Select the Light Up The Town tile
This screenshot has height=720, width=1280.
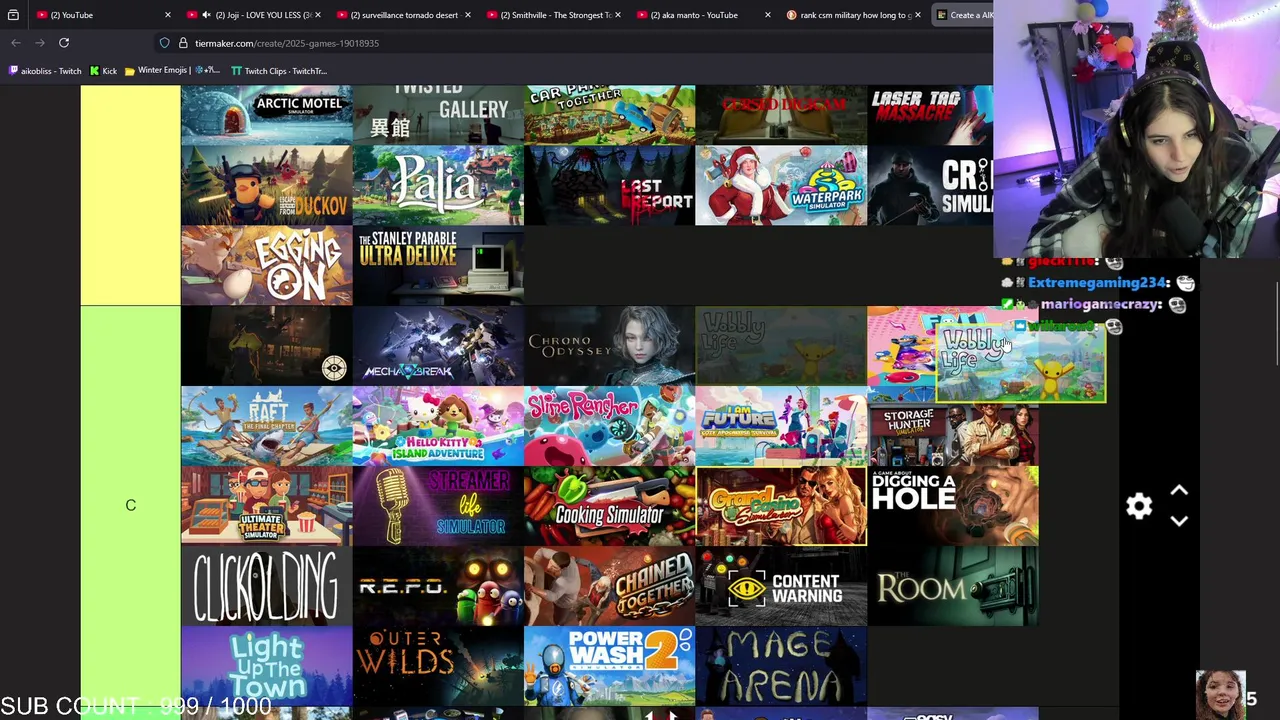(x=267, y=666)
